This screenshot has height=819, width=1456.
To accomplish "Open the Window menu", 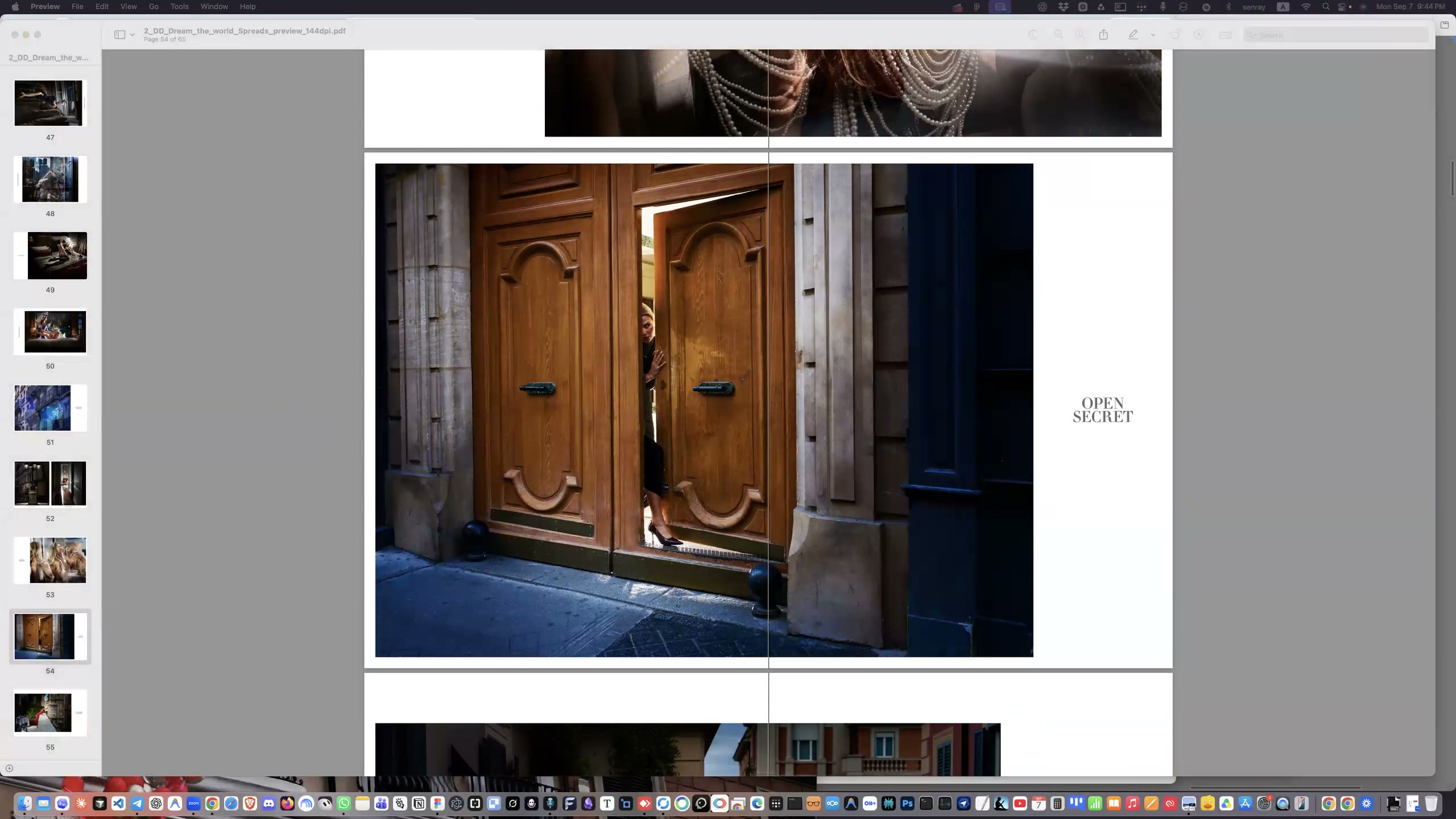I will tap(214, 6).
